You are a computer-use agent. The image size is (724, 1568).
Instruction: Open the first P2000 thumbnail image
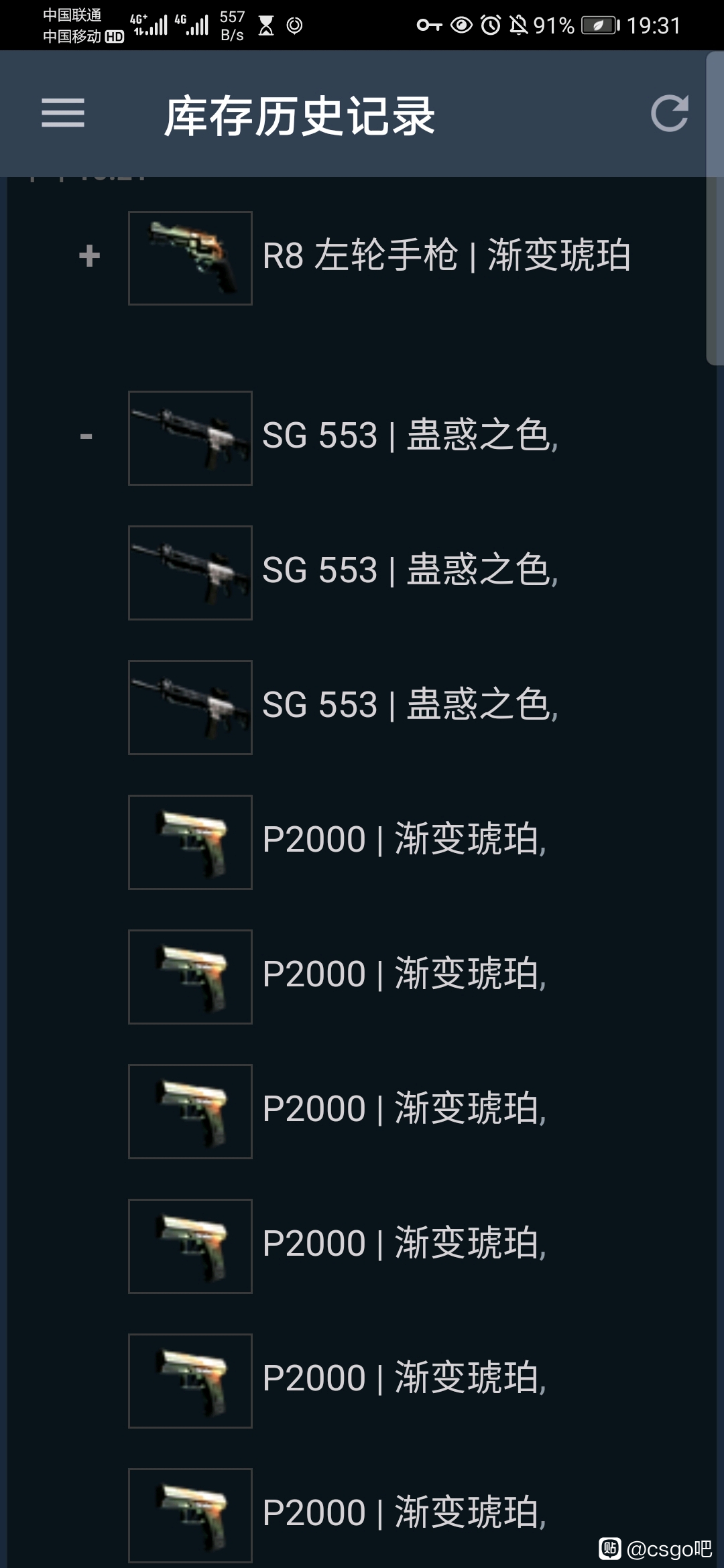point(190,842)
